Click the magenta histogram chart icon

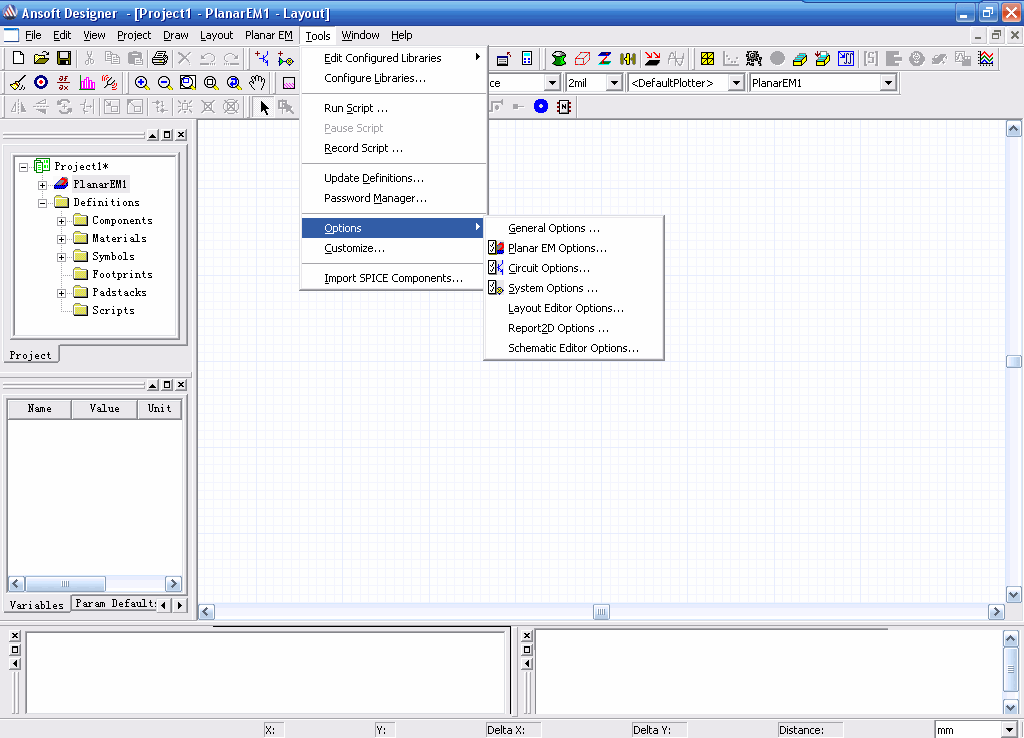87,83
